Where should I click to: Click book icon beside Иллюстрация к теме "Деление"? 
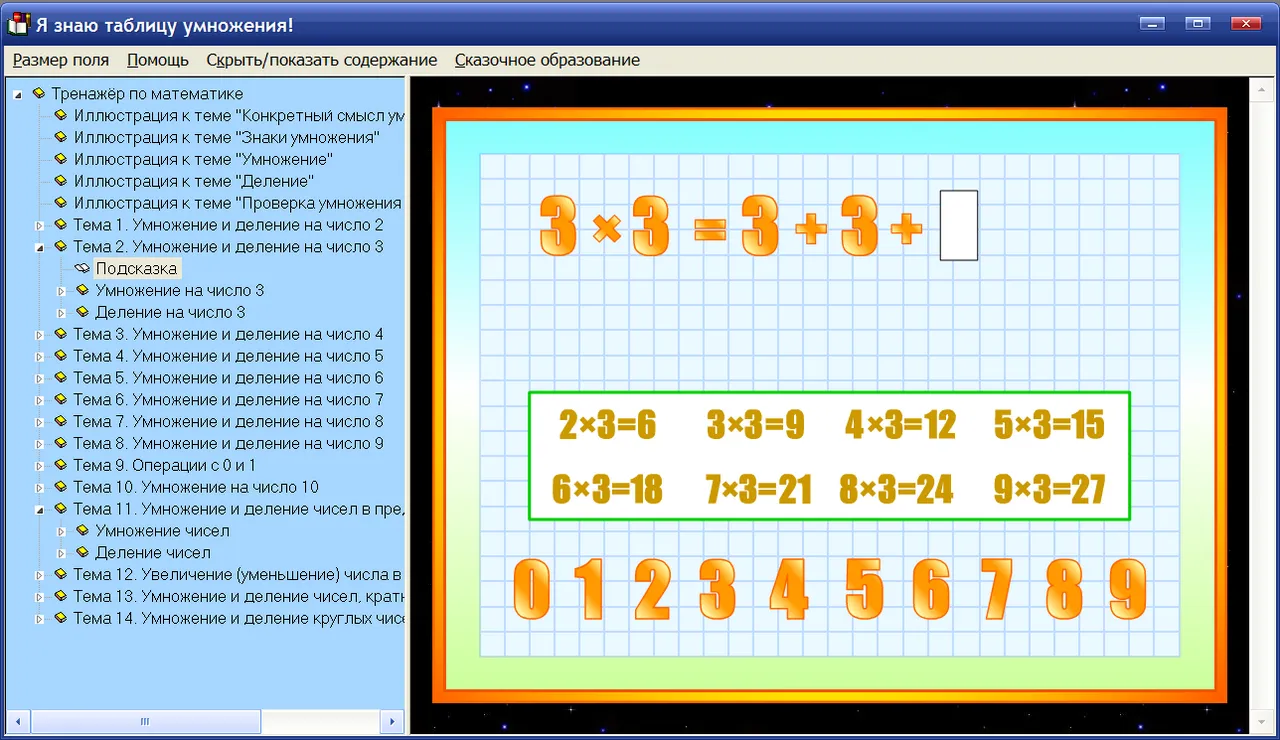pos(61,181)
